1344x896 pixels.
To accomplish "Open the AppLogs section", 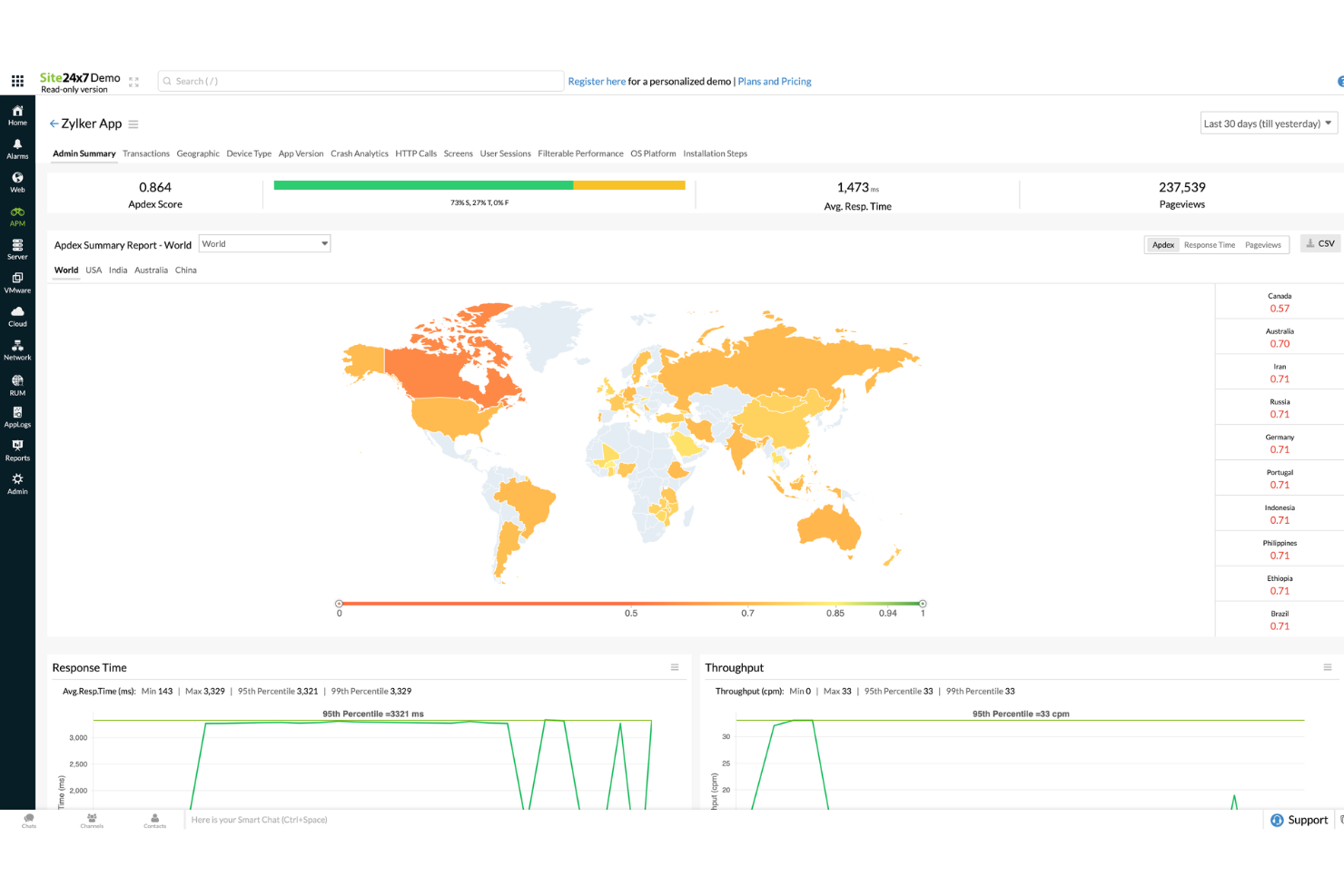I will pos(17,417).
